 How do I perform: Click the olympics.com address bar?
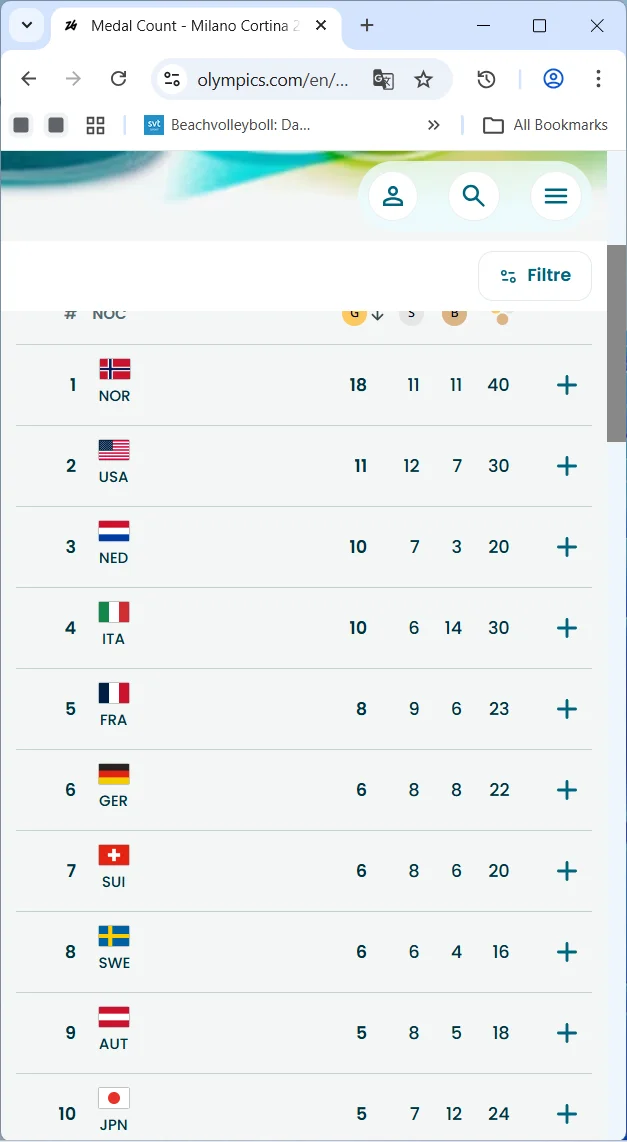(272, 80)
